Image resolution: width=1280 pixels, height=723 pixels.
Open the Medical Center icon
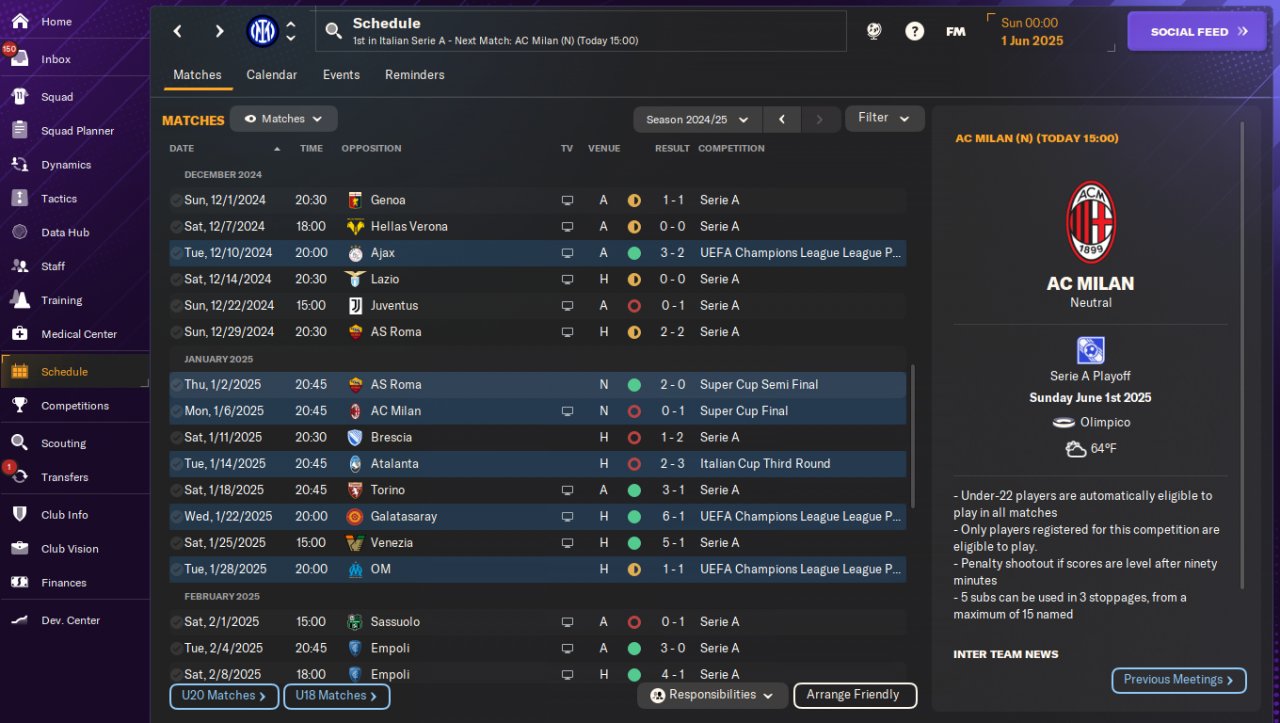tap(20, 334)
